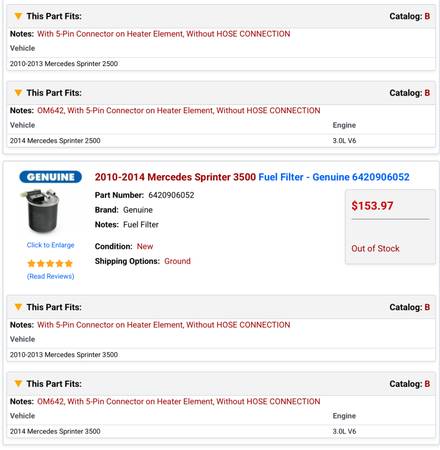
Task: Select the 2014 Mercedes Sprinter 2500 vehicle row
Action: click(221, 141)
